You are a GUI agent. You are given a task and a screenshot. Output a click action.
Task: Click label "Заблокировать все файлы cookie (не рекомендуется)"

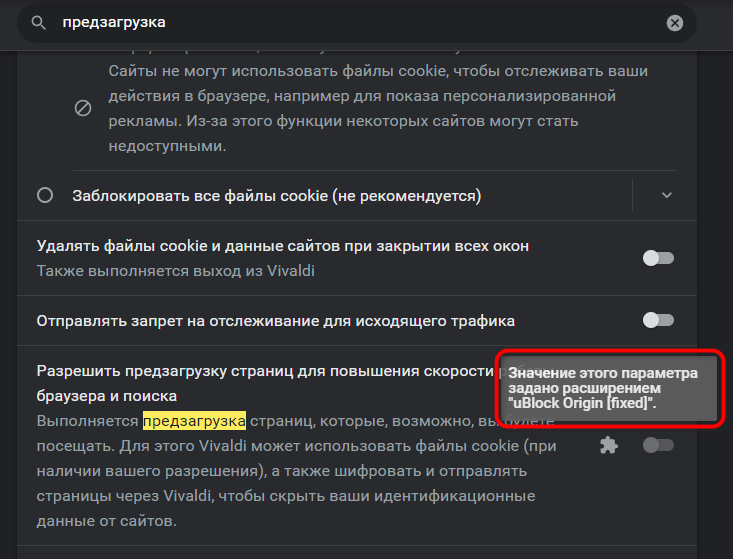click(277, 195)
